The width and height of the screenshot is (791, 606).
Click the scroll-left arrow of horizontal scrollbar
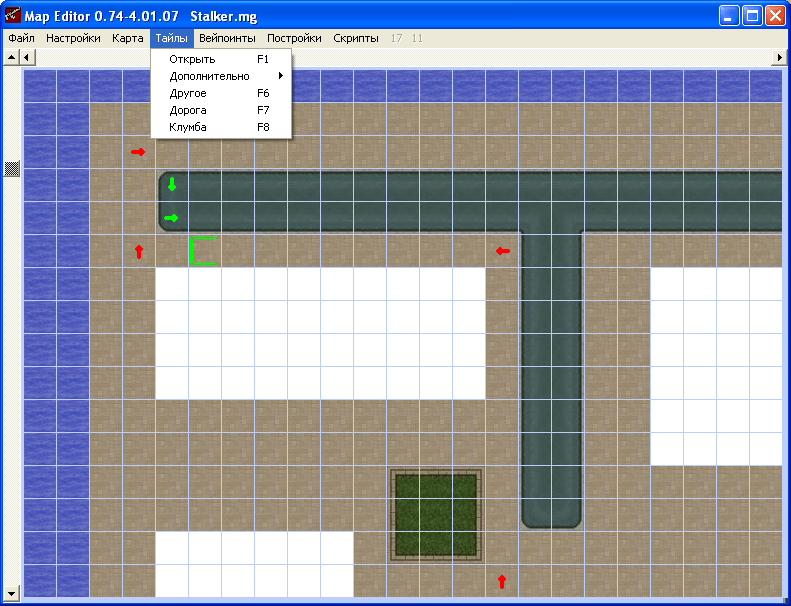pyautogui.click(x=27, y=58)
